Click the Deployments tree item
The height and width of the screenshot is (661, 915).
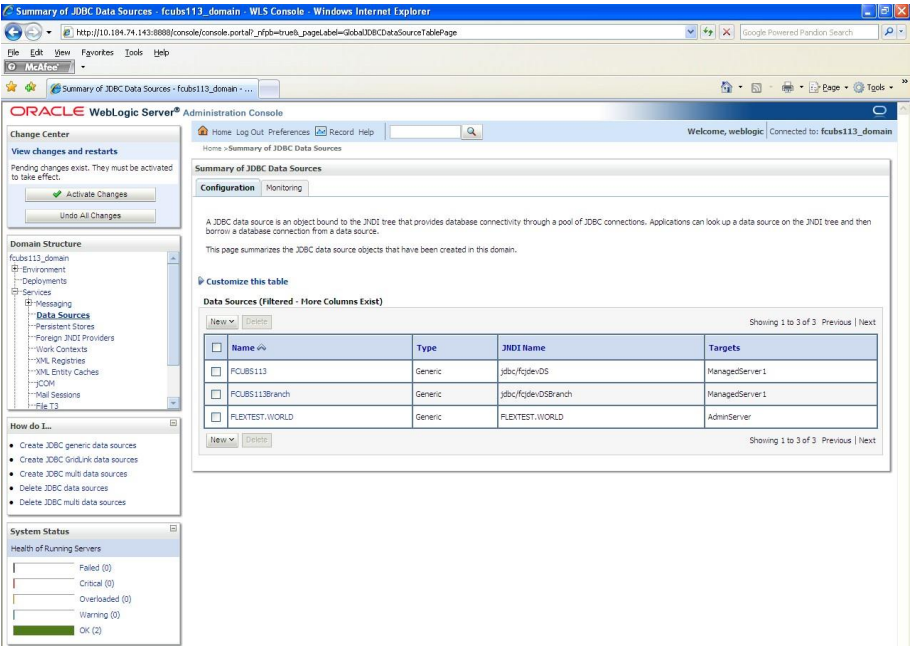pyautogui.click(x=44, y=281)
